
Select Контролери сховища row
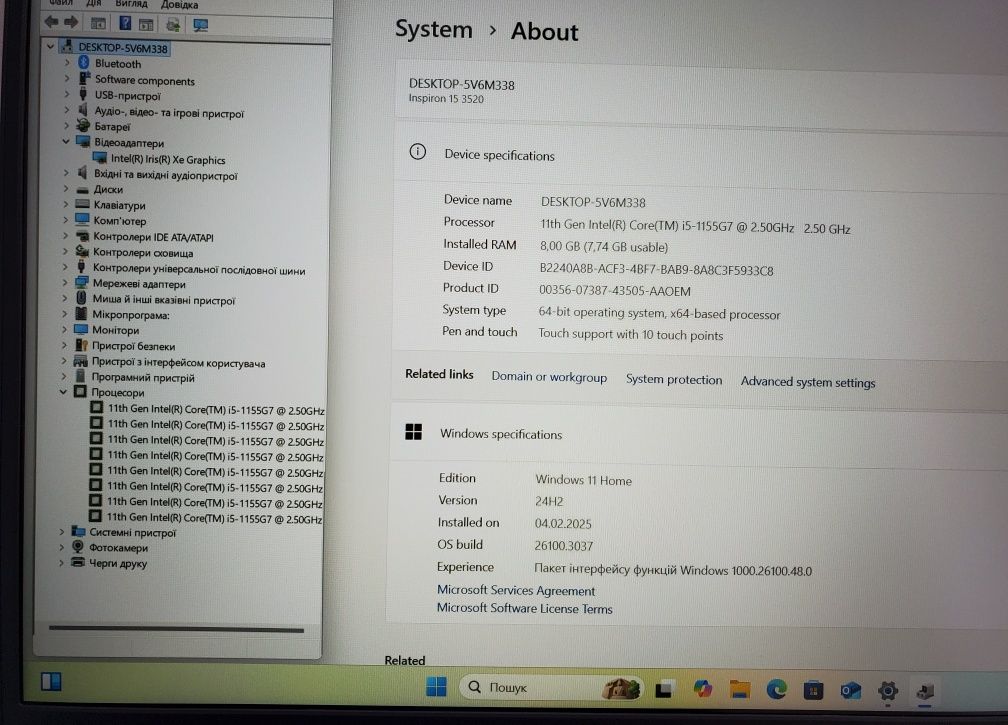(143, 253)
